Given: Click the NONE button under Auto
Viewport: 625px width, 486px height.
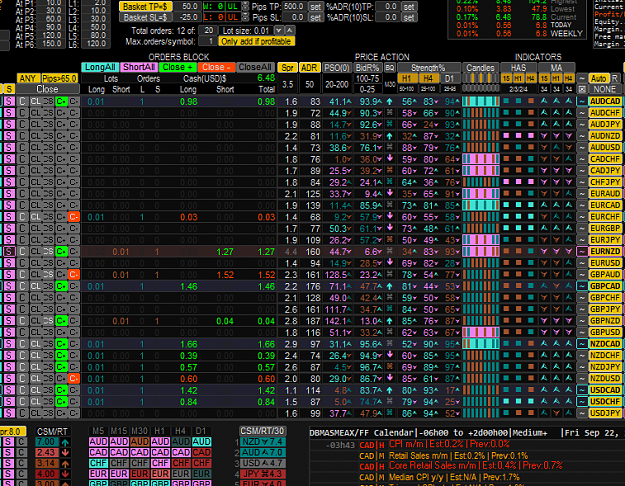Looking at the screenshot, I should [605, 89].
